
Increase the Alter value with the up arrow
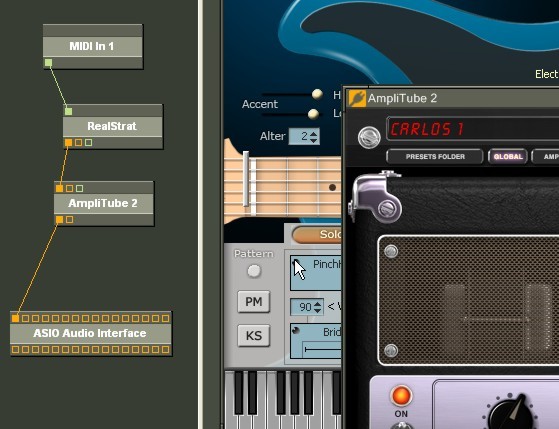click(313, 133)
